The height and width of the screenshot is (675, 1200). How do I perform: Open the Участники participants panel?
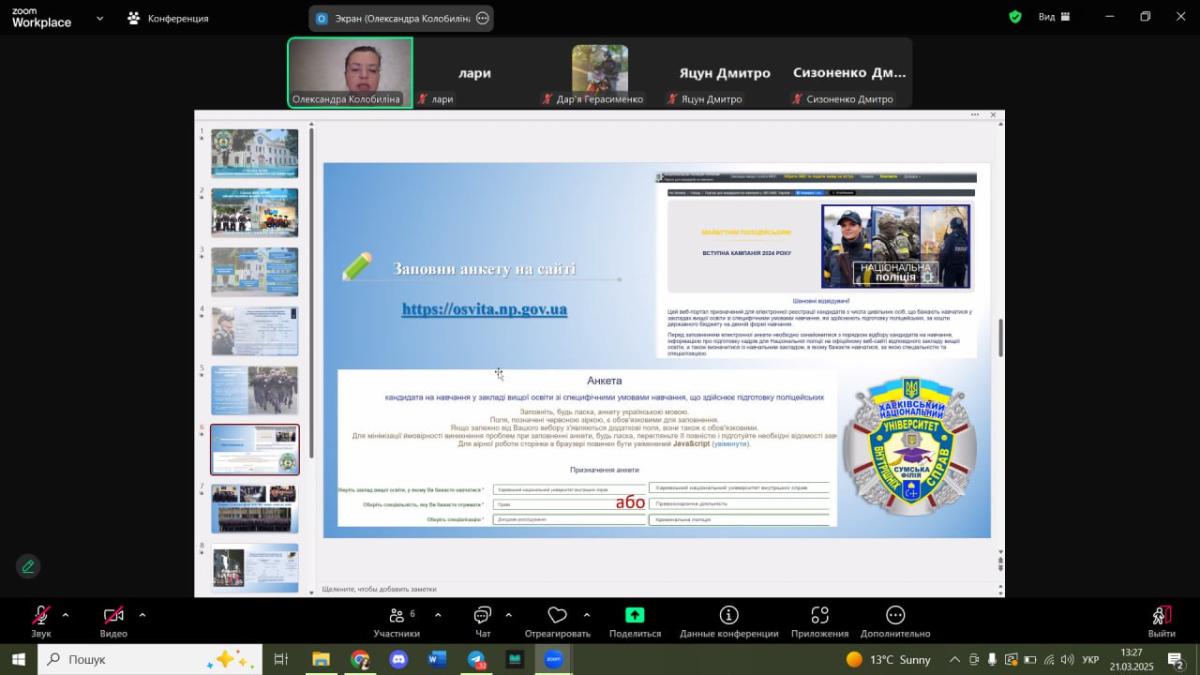pos(397,620)
